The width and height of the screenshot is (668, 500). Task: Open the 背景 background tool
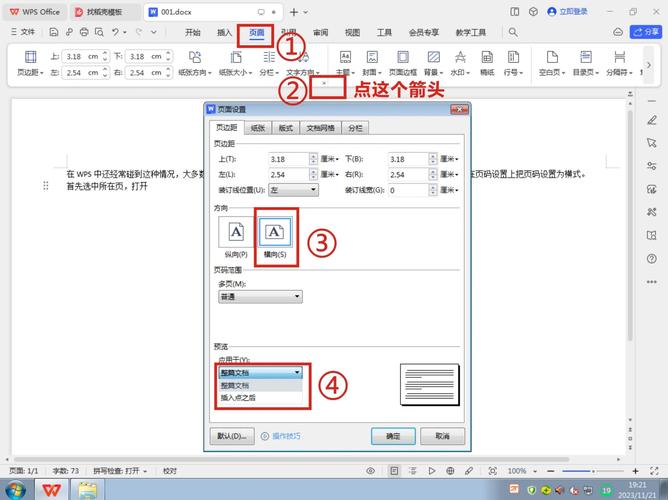[434, 63]
